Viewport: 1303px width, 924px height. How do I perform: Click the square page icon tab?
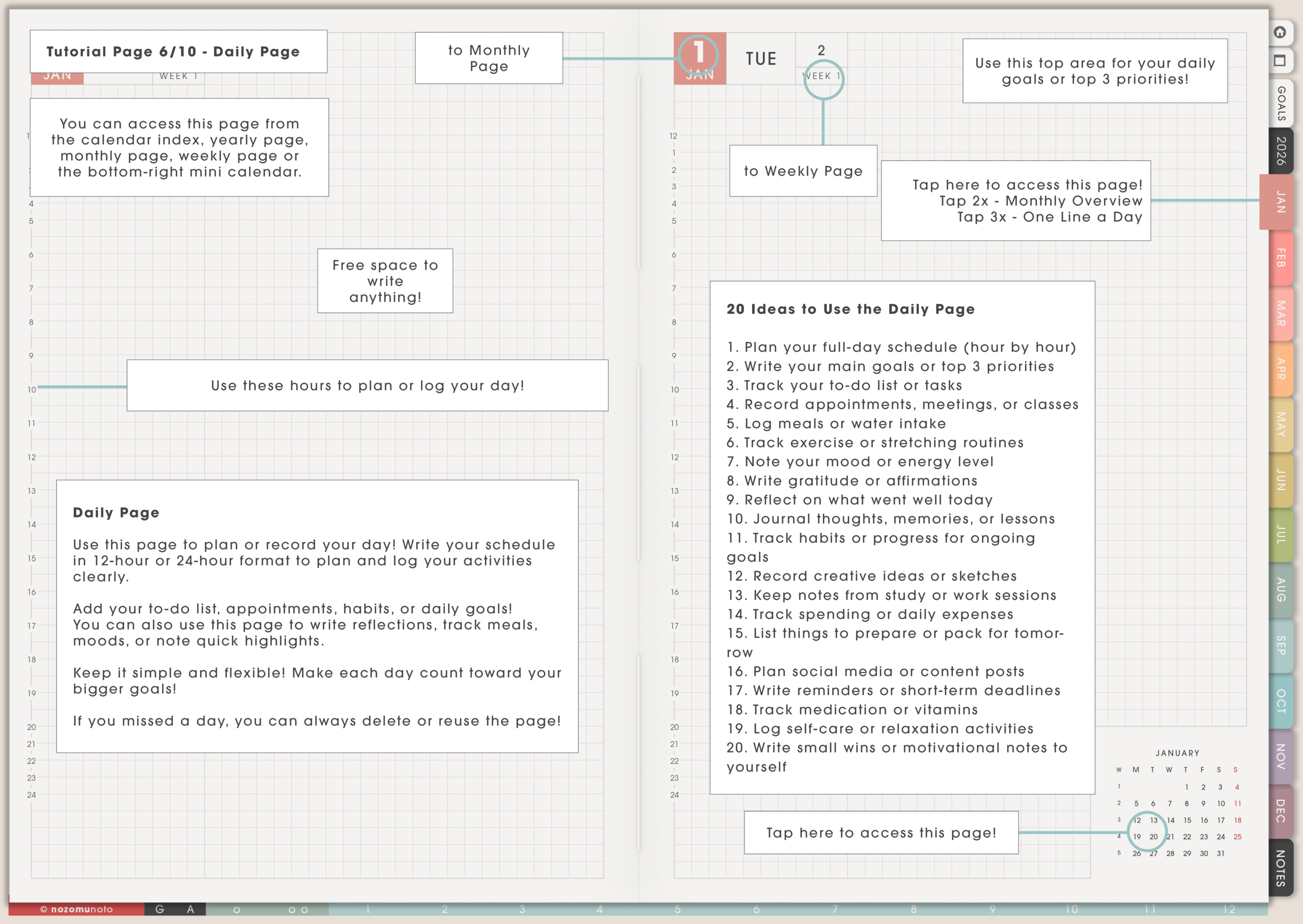(1280, 61)
